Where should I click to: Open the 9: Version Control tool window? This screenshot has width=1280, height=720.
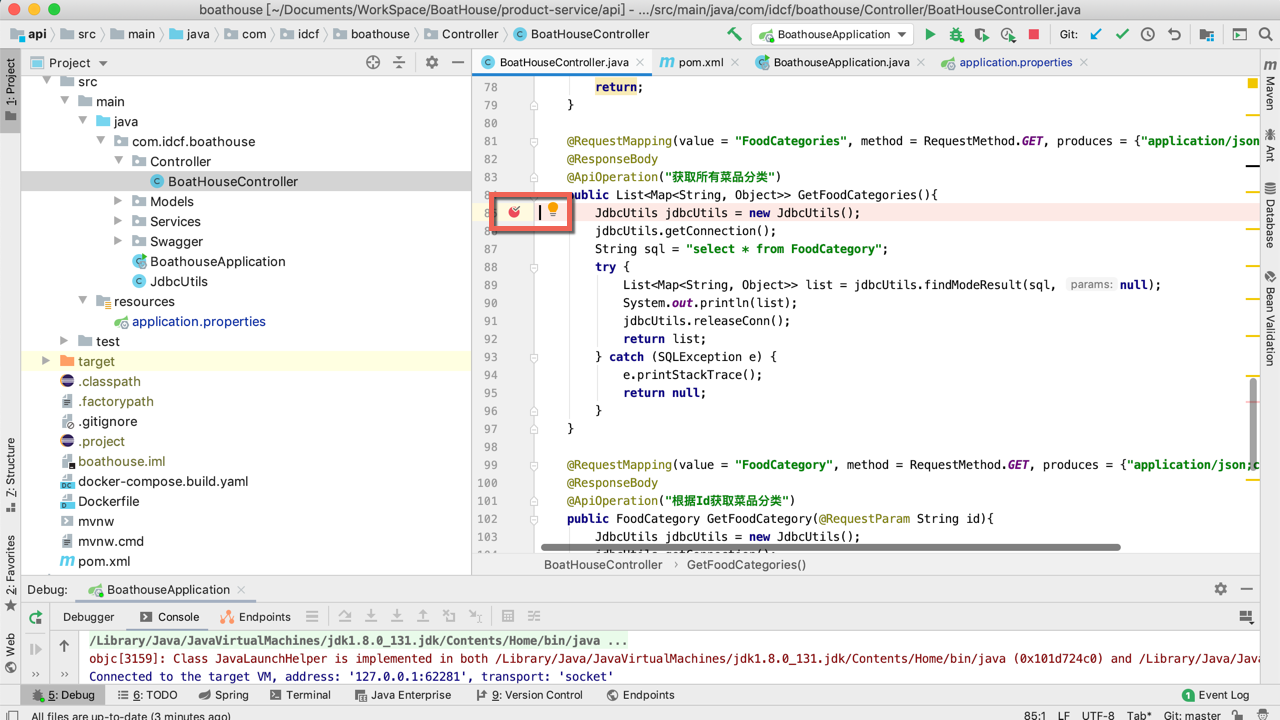(528, 695)
